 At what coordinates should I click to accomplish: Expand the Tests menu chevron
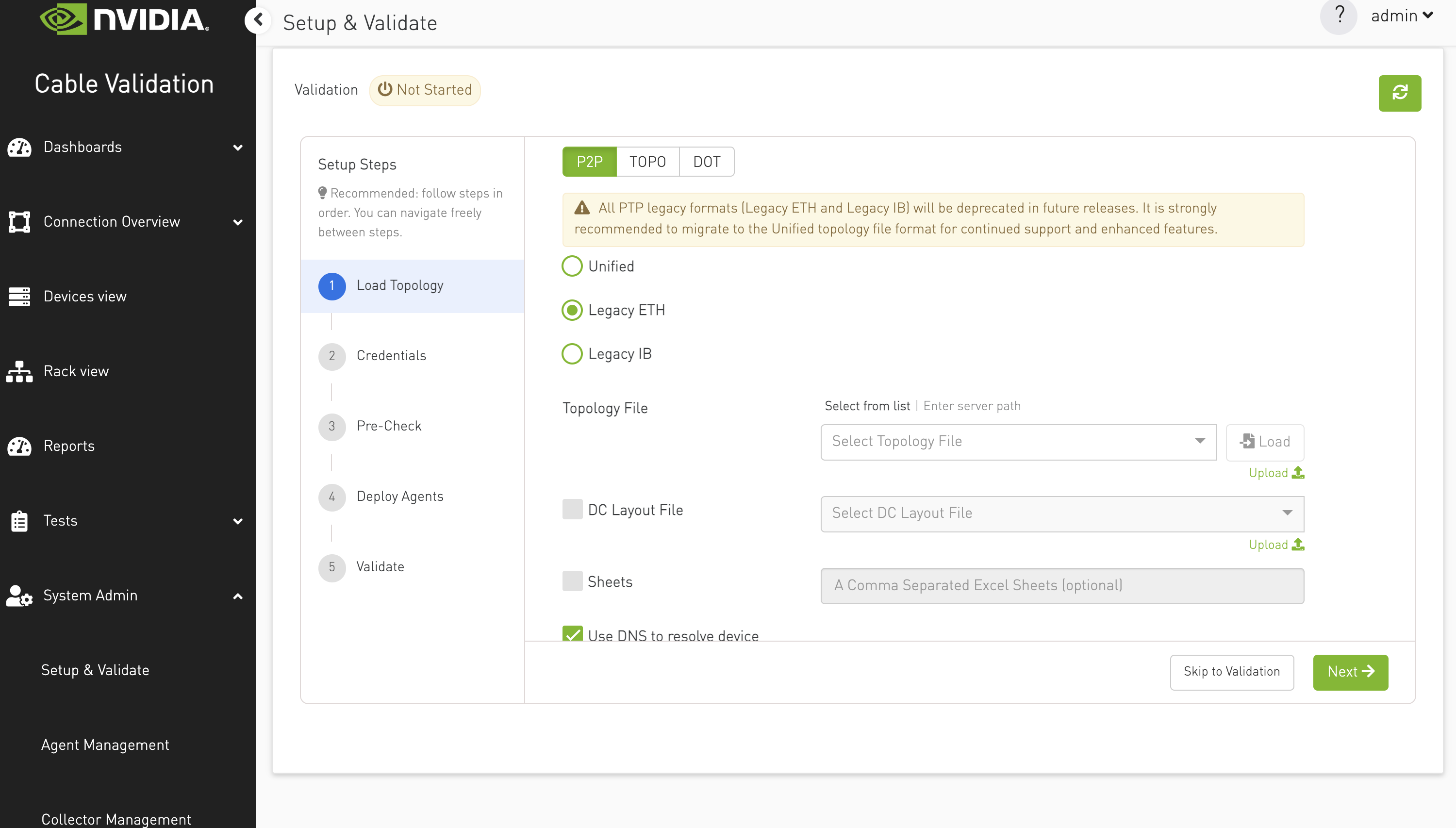tap(238, 521)
